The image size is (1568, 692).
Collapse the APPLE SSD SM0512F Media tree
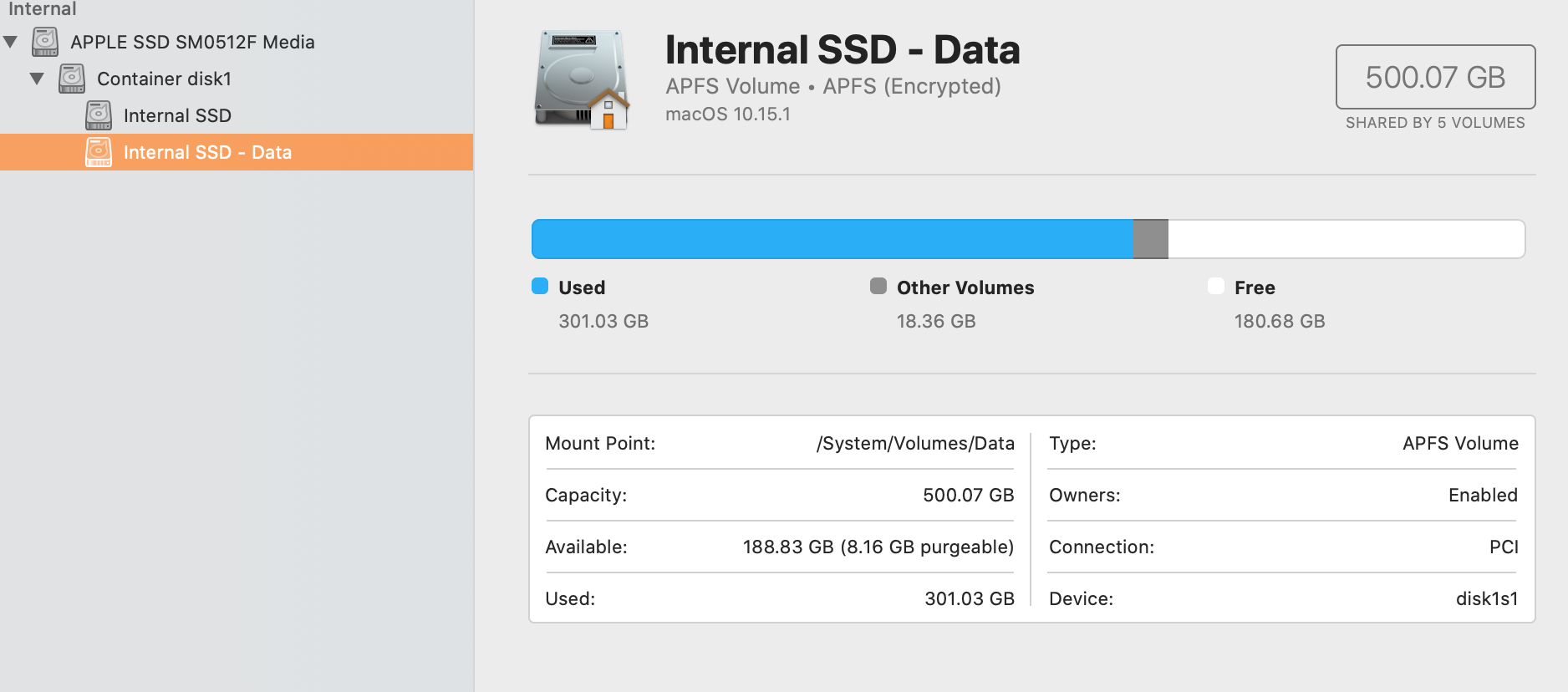pyautogui.click(x=11, y=42)
